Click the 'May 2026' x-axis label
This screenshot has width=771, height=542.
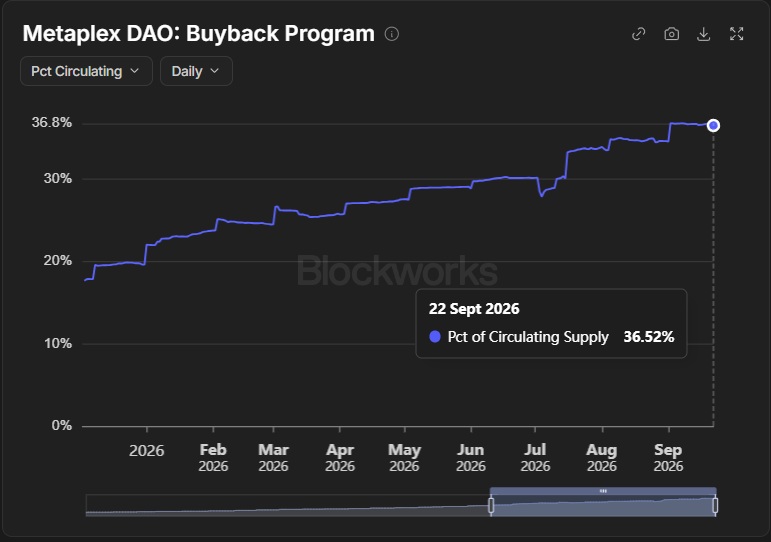(404, 457)
